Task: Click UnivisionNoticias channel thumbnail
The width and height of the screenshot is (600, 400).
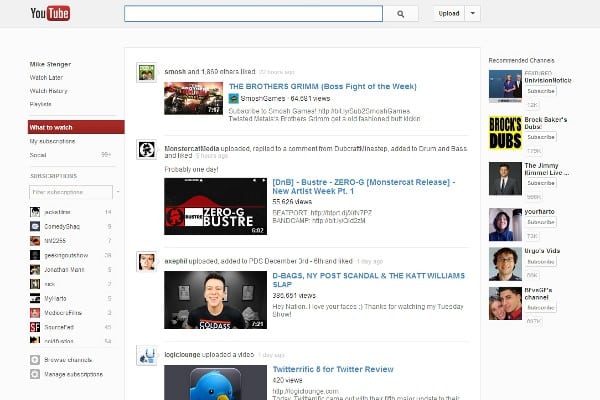Action: click(505, 87)
